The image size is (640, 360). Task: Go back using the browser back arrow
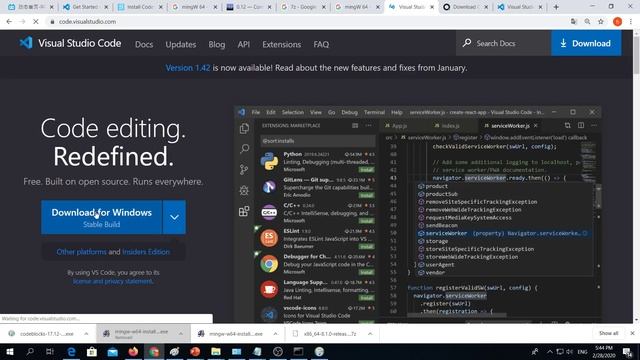9,22
